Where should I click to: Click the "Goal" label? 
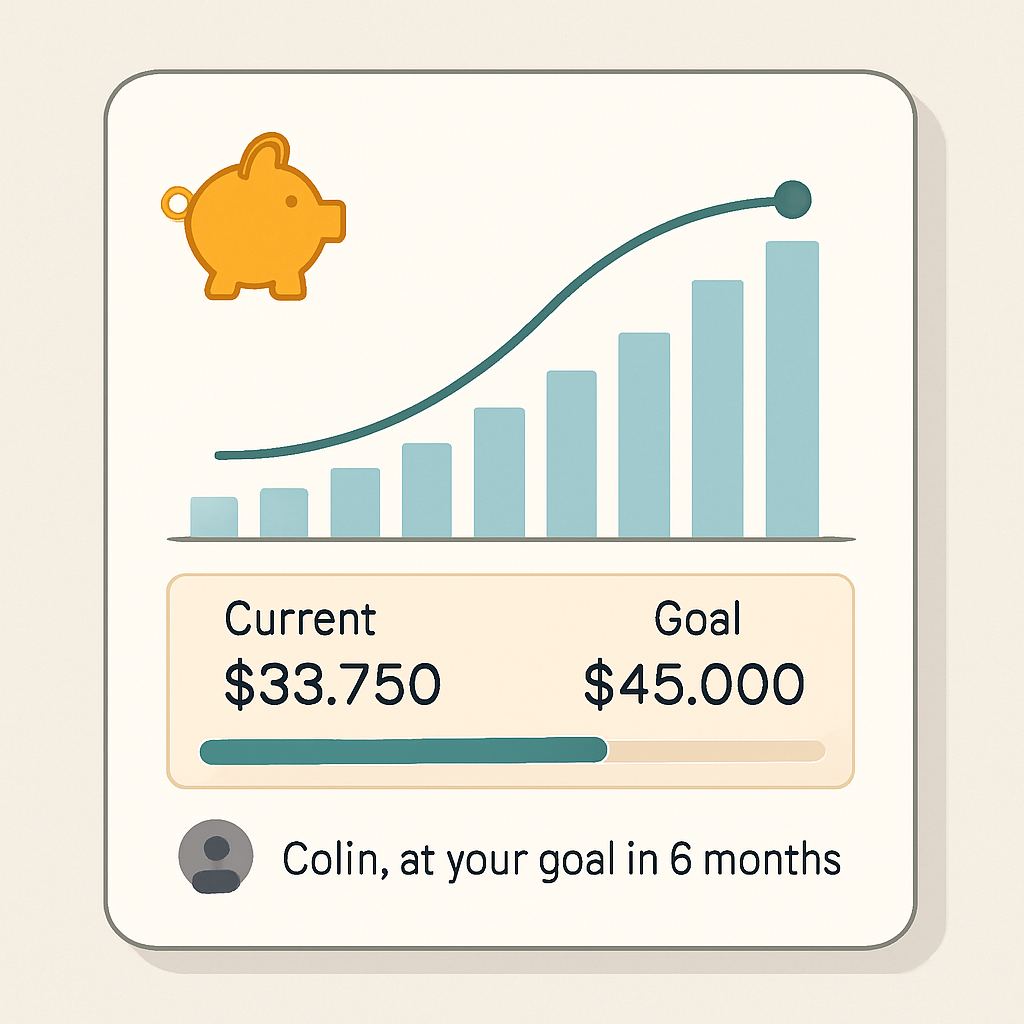[x=698, y=620]
